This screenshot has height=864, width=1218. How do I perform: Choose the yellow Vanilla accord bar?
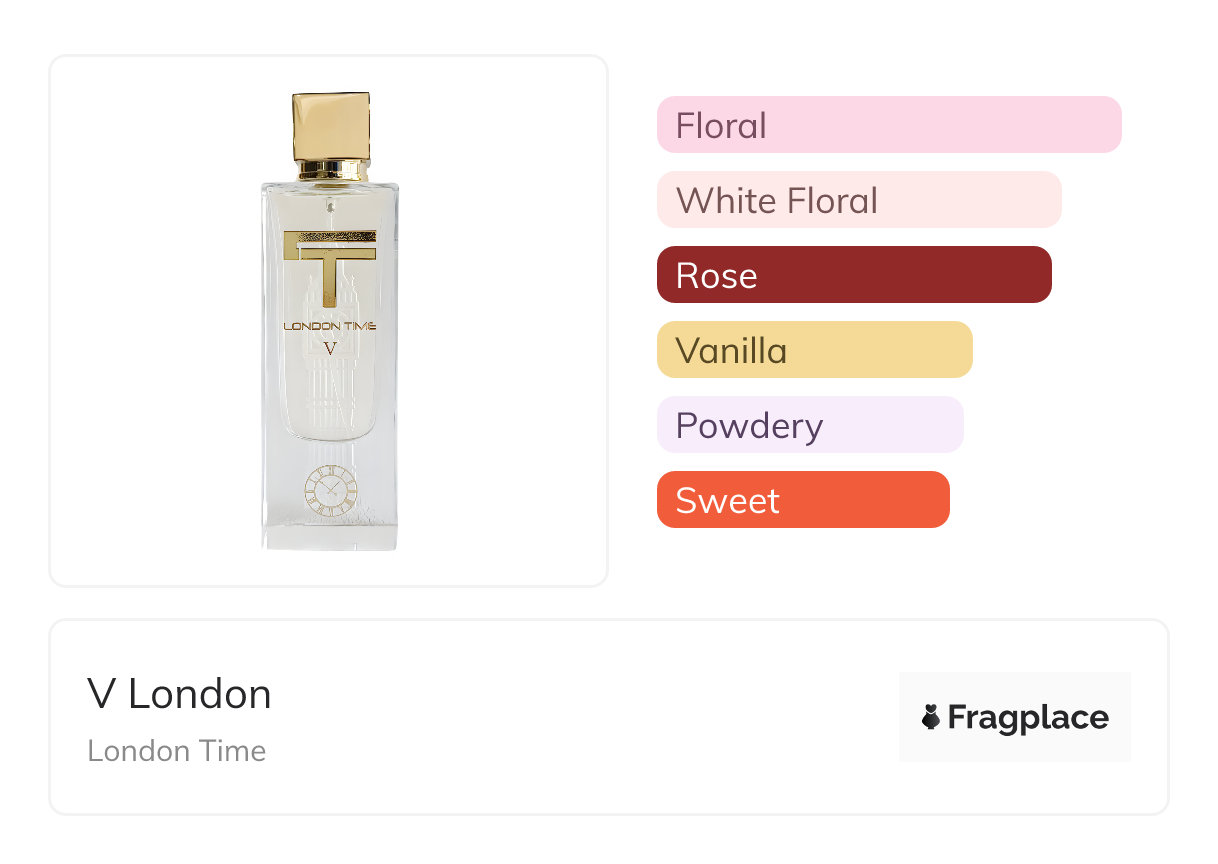pos(814,350)
